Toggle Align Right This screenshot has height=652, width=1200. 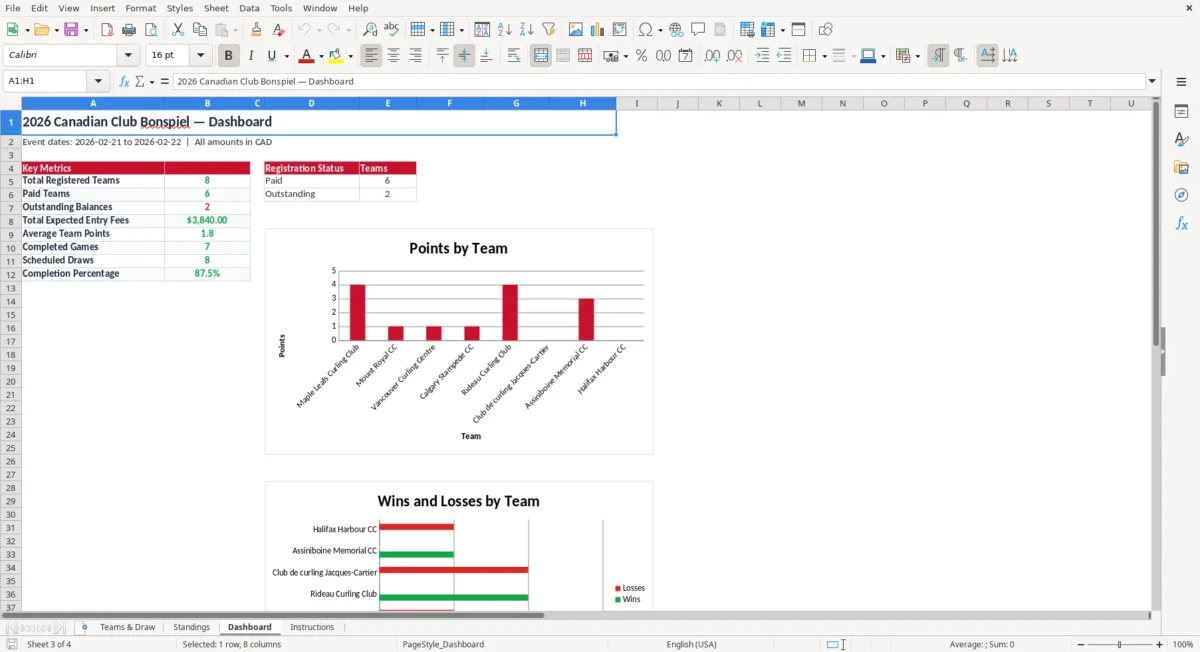[415, 56]
